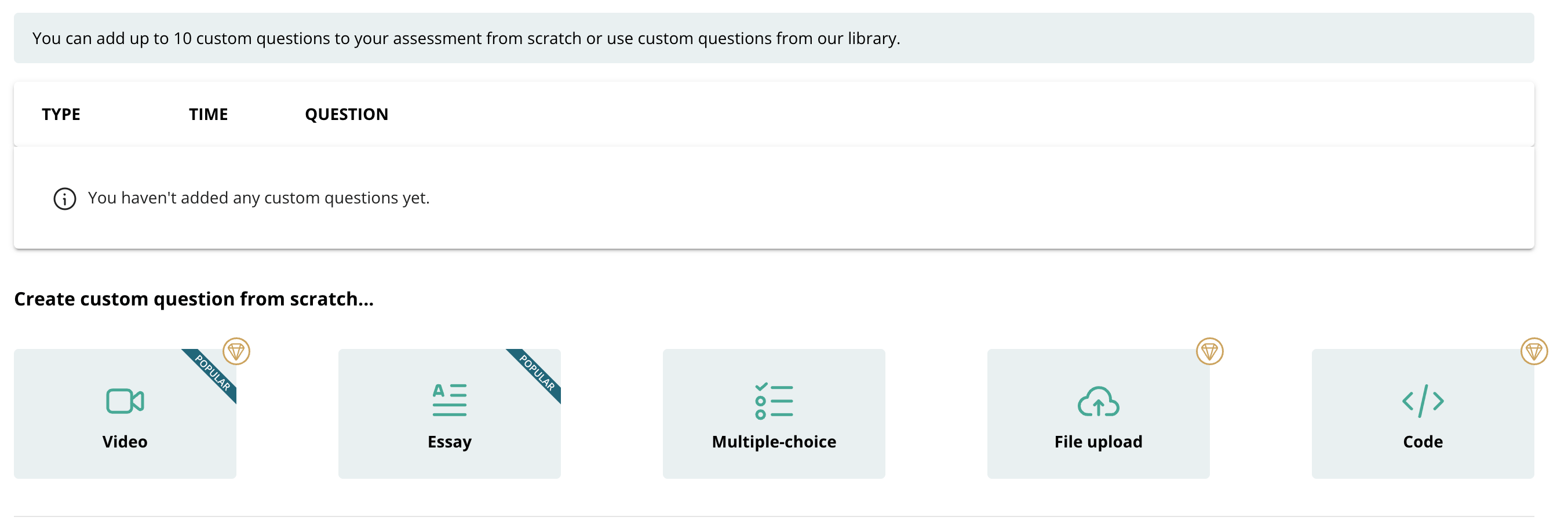The height and width of the screenshot is (524, 1568).
Task: Click the premium diamond badge on Video card
Action: click(x=236, y=351)
